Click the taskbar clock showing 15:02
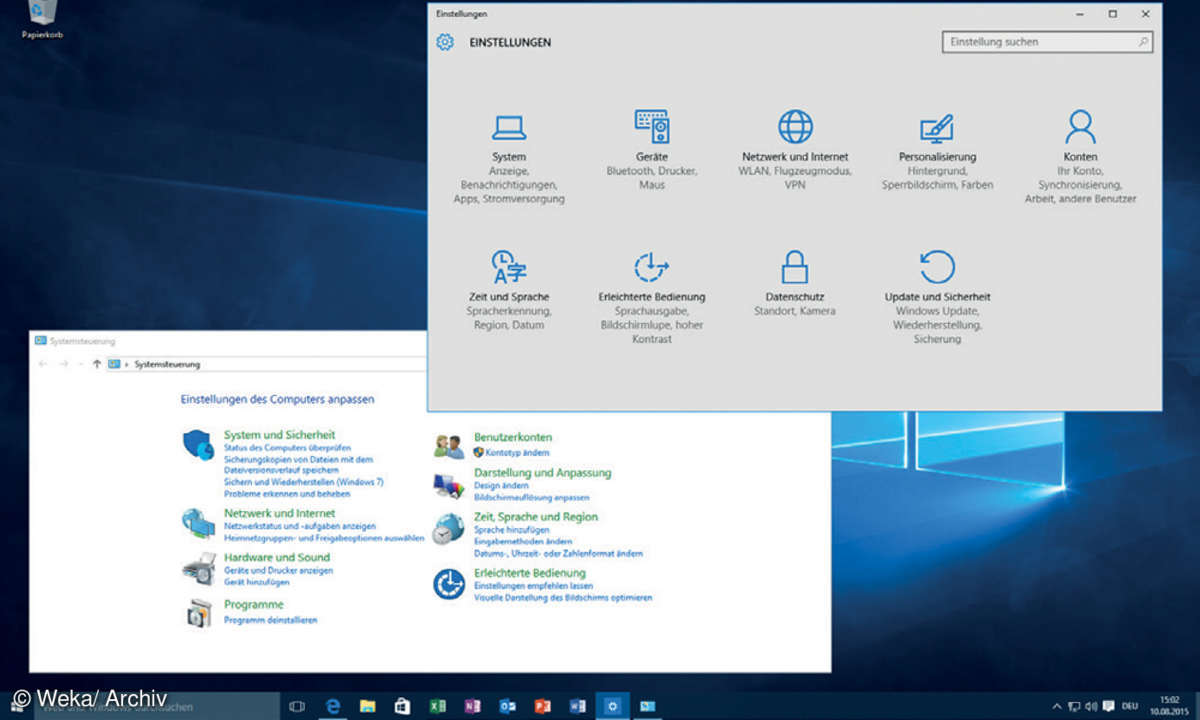Image resolution: width=1200 pixels, height=720 pixels. click(x=1169, y=705)
